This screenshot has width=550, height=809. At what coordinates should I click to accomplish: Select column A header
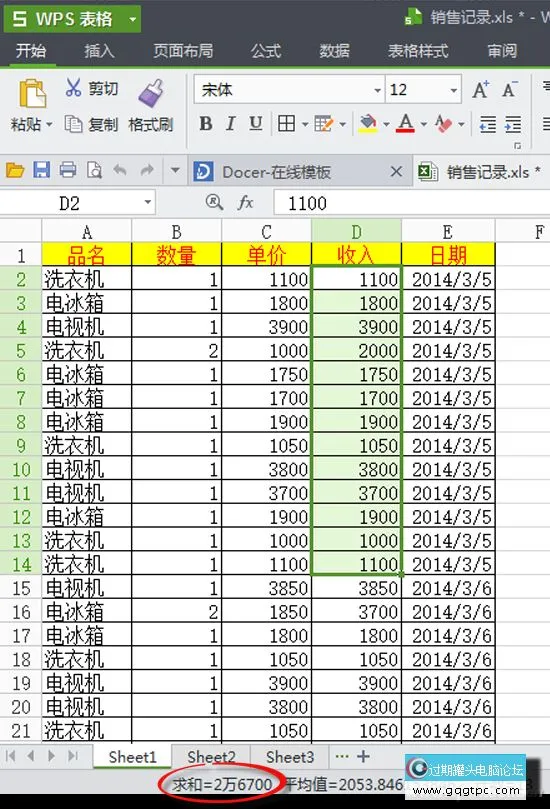[87, 232]
